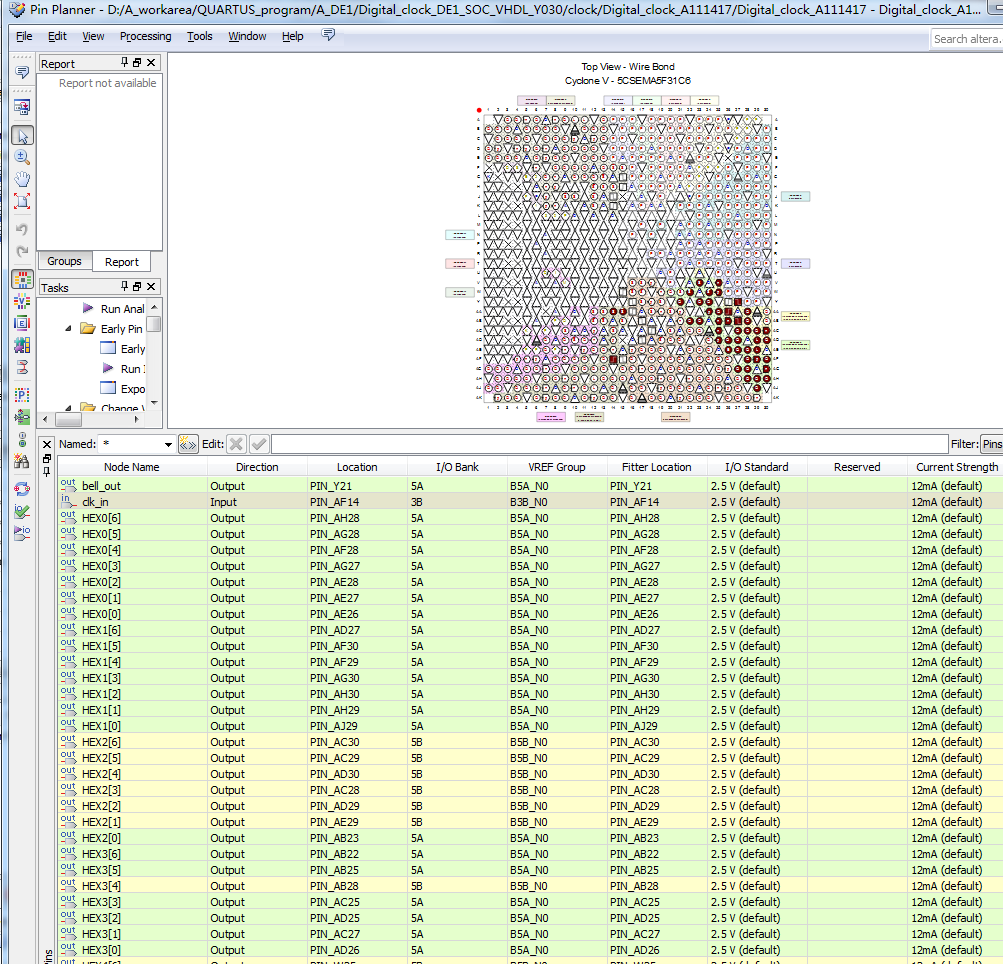1003x964 pixels.
Task: Open the Named filter dropdown
Action: coord(168,444)
